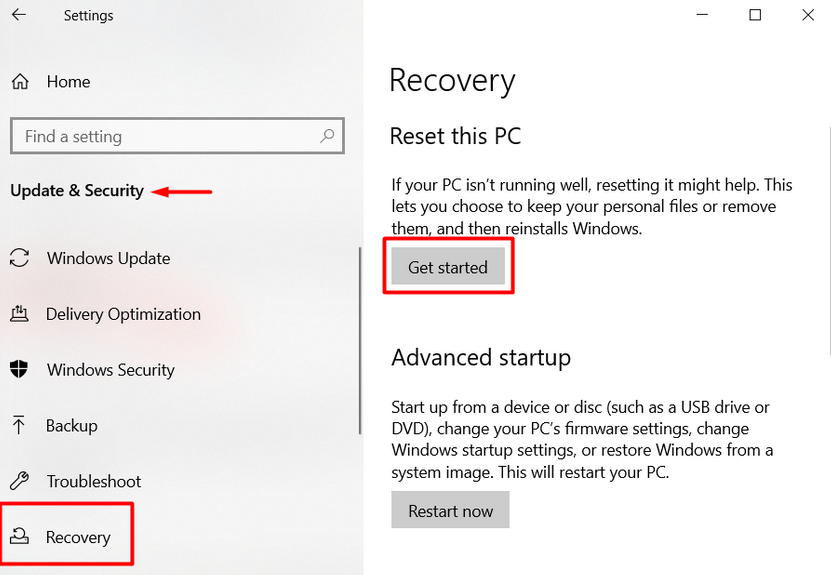Image resolution: width=831 pixels, height=575 pixels.
Task: Click the back arrow icon
Action: tap(19, 15)
